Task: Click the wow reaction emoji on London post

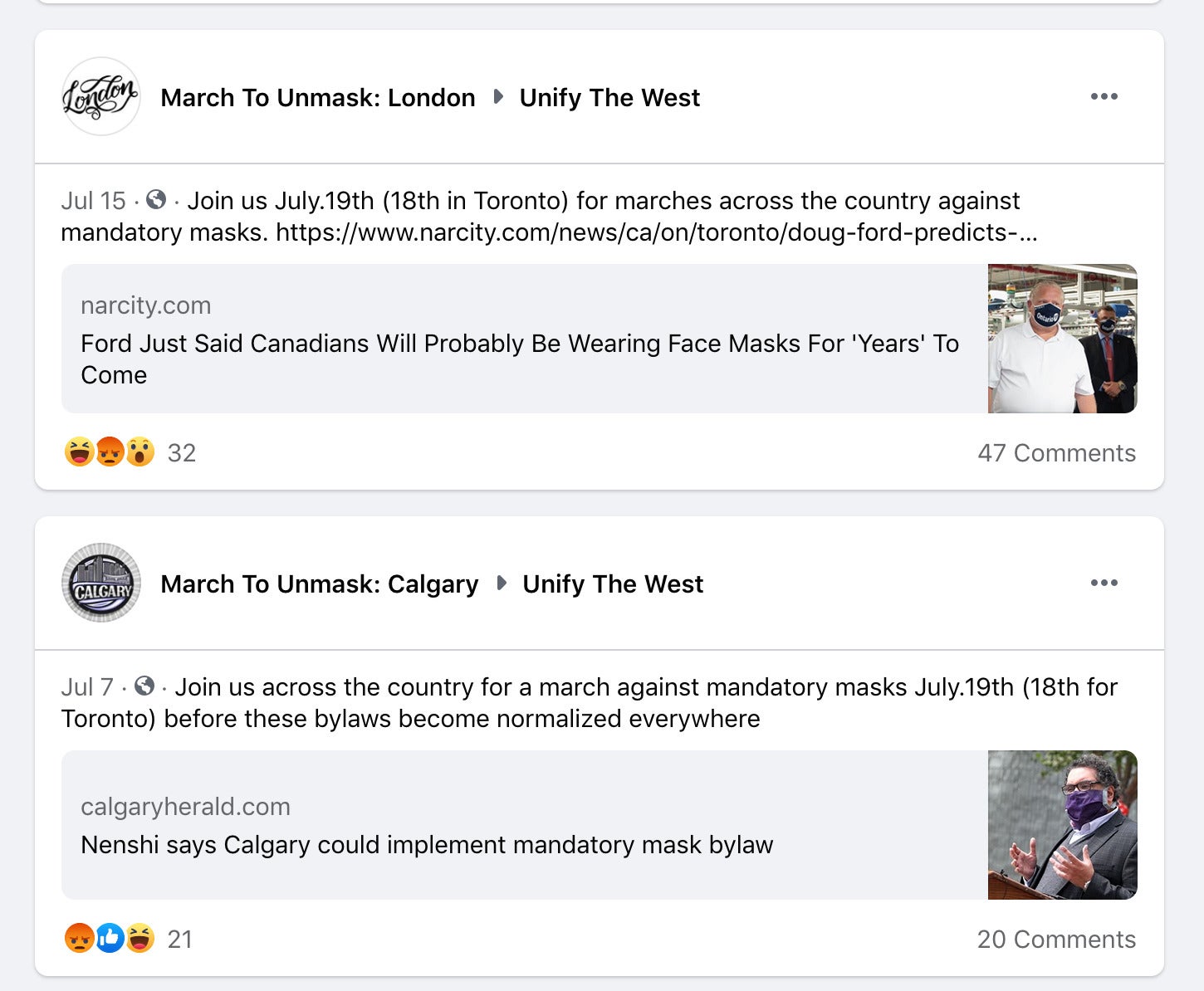Action: (140, 452)
